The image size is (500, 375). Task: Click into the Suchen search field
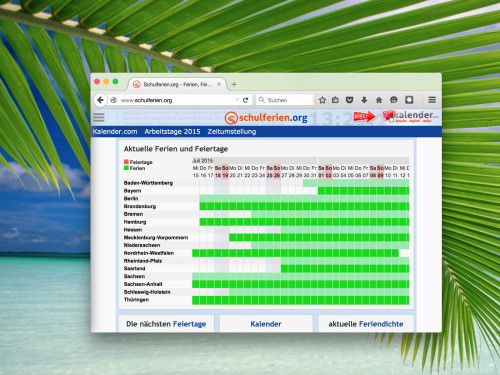click(x=285, y=100)
